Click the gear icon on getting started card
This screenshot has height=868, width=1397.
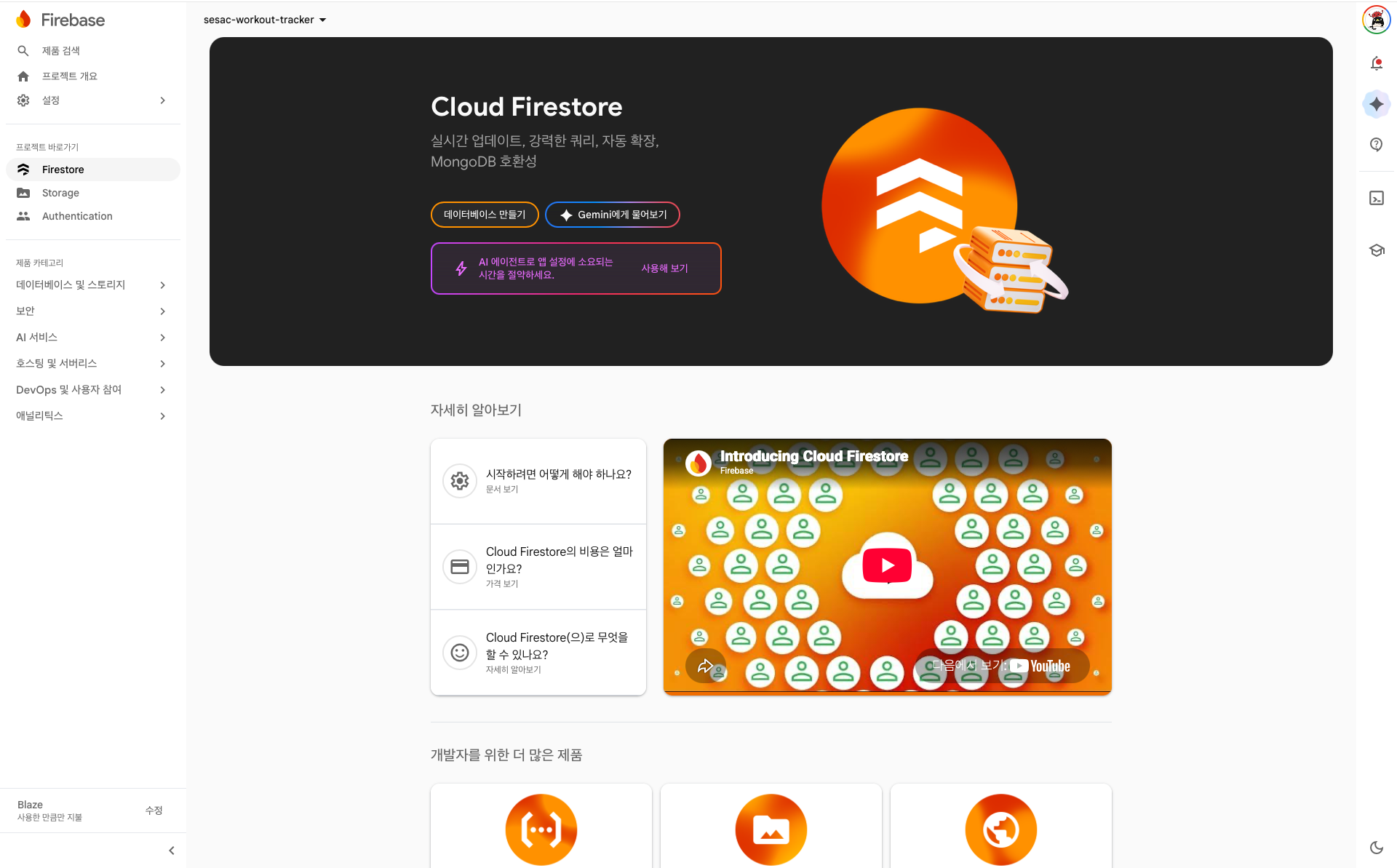coord(460,481)
